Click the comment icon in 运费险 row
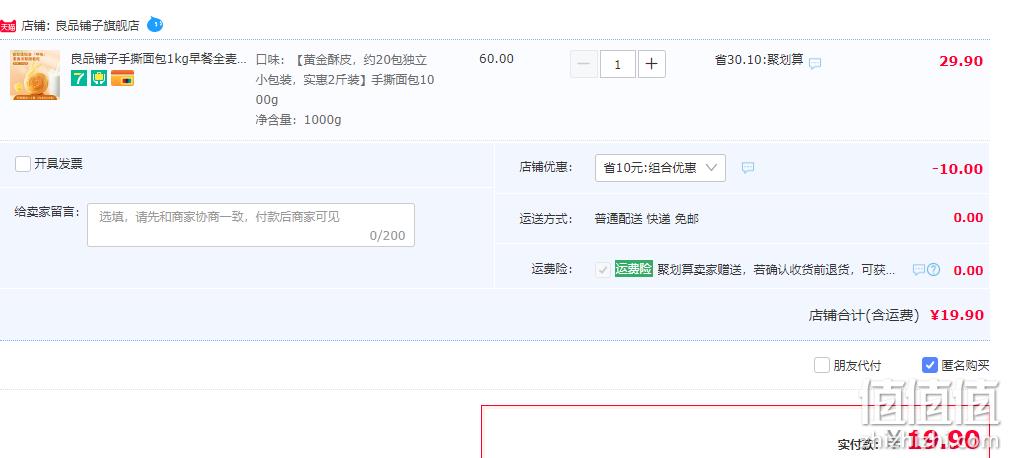The height and width of the screenshot is (458, 1009). [x=919, y=270]
